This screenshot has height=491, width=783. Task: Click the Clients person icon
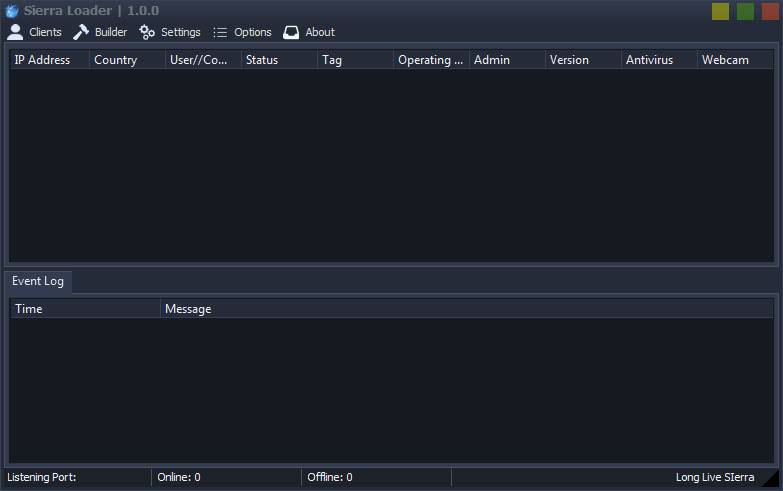(x=15, y=32)
